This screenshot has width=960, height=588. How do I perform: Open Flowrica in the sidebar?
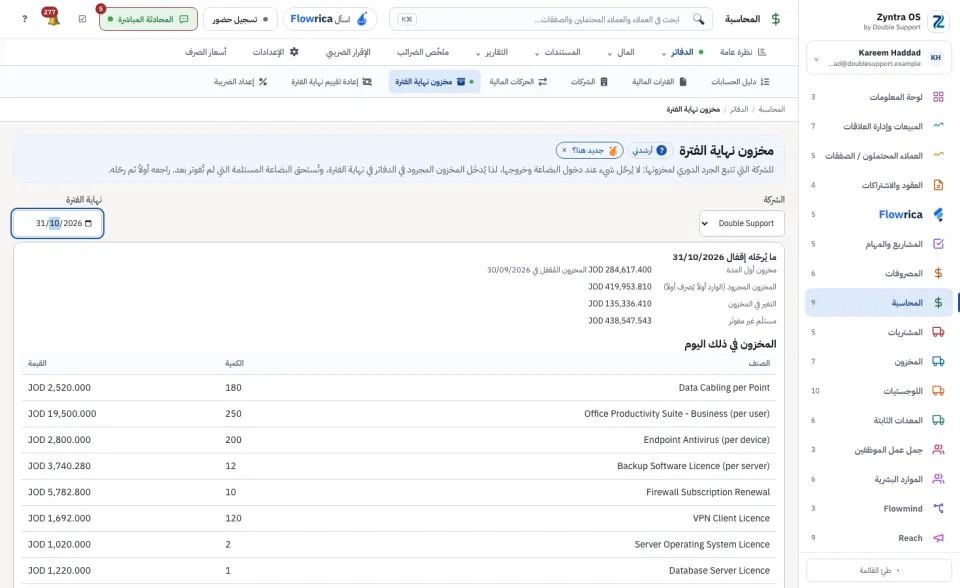pos(879,214)
